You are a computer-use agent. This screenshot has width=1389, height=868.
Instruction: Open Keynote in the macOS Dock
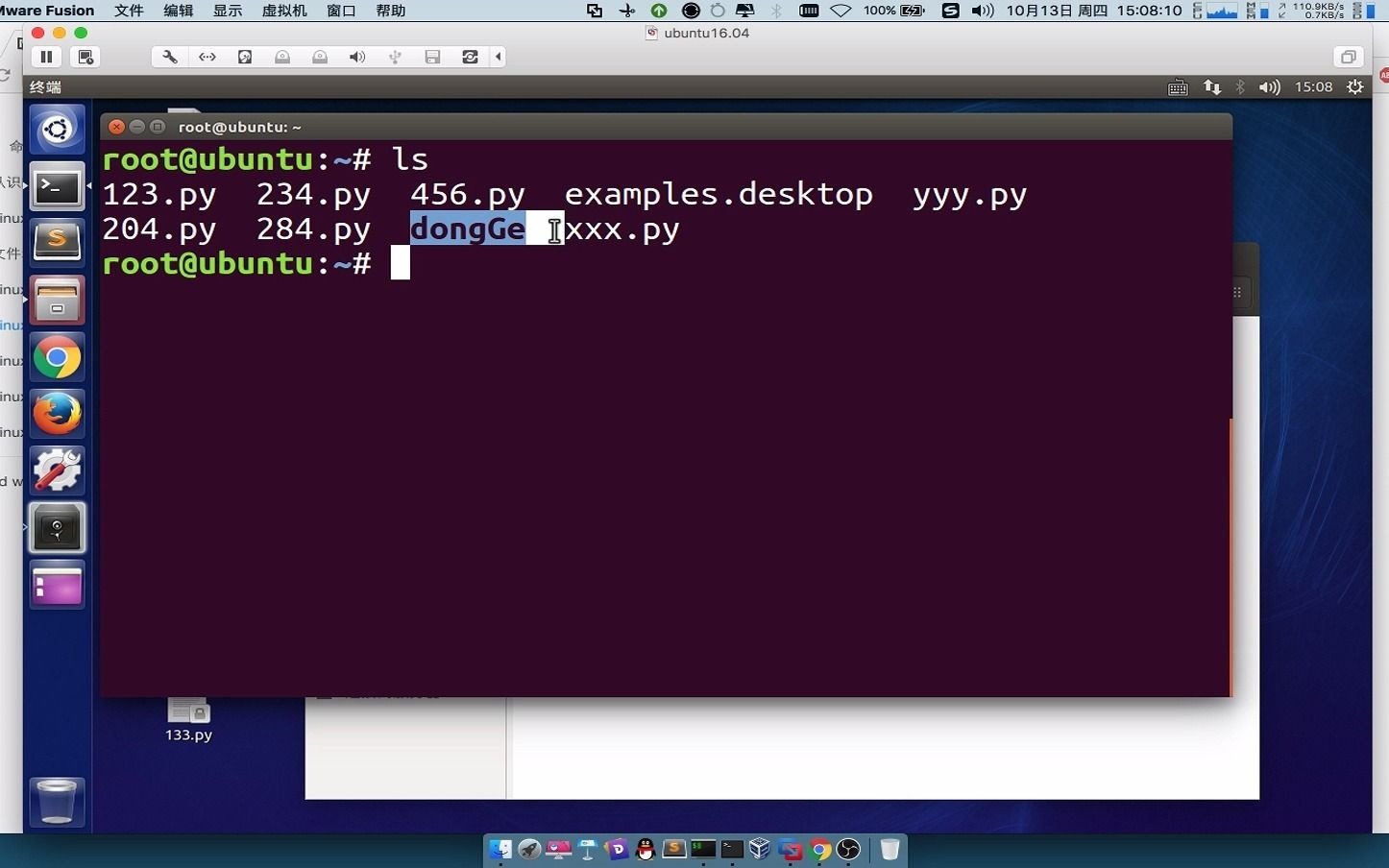588,850
